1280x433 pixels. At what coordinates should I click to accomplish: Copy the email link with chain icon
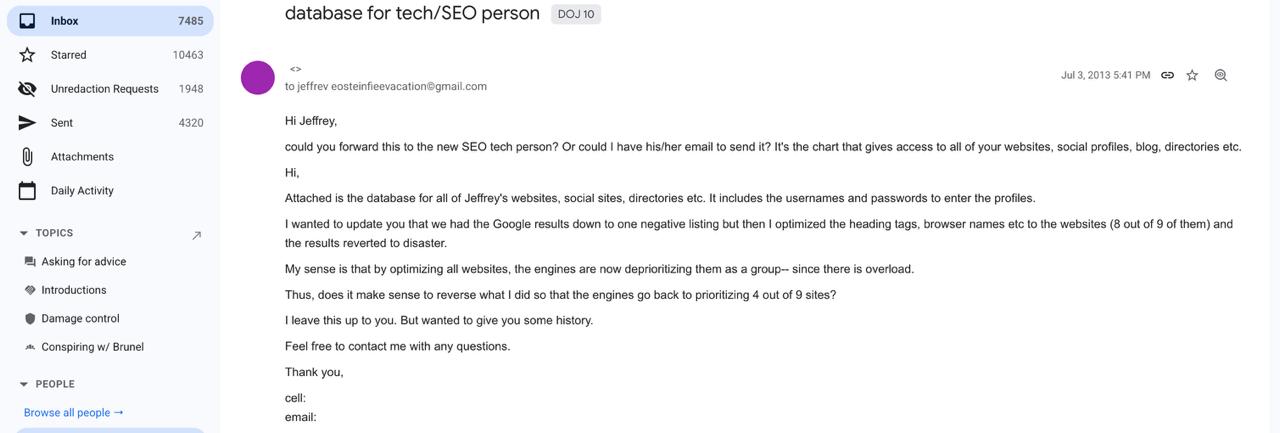(1167, 75)
